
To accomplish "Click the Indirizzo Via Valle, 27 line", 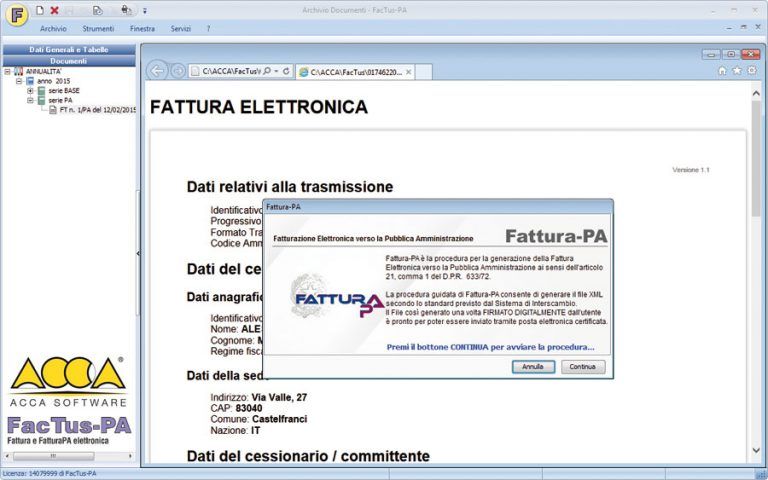I will [x=259, y=397].
